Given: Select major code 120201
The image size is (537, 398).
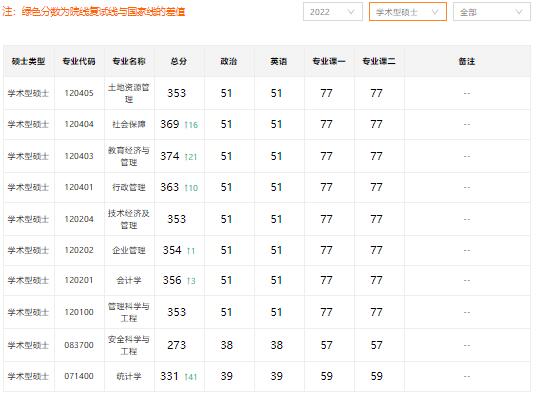Looking at the screenshot, I should coord(79,280).
